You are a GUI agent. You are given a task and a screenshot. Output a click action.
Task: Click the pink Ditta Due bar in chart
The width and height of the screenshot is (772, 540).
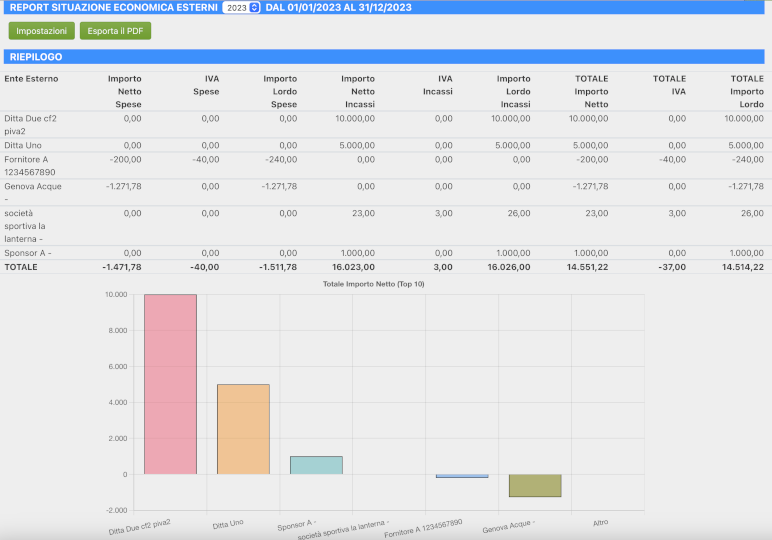coord(170,385)
